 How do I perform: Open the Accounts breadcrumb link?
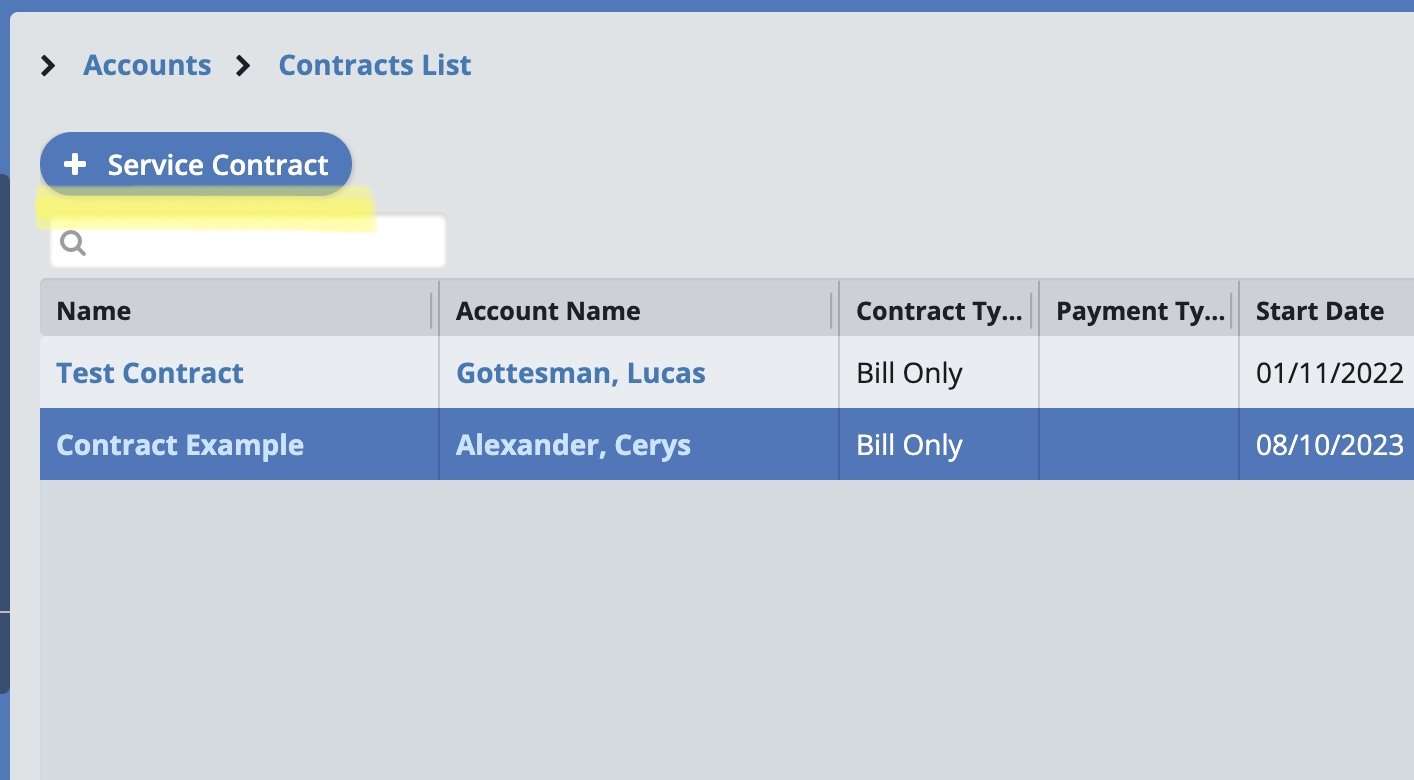[147, 66]
